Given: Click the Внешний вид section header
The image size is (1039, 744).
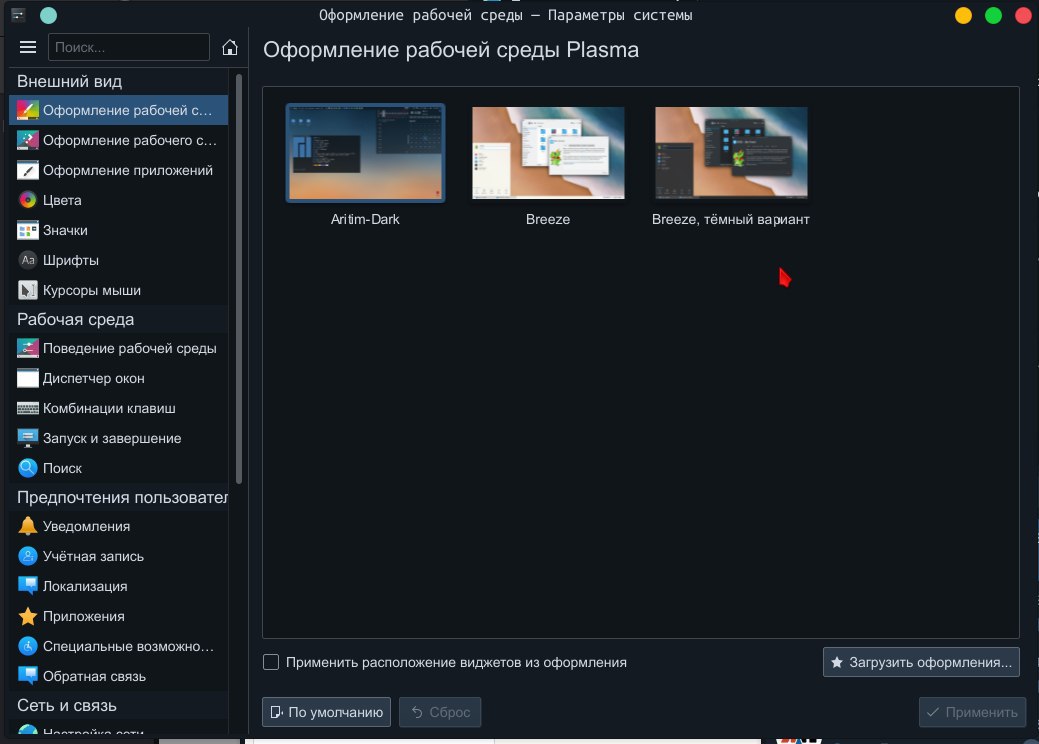Looking at the screenshot, I should pyautogui.click(x=70, y=81).
